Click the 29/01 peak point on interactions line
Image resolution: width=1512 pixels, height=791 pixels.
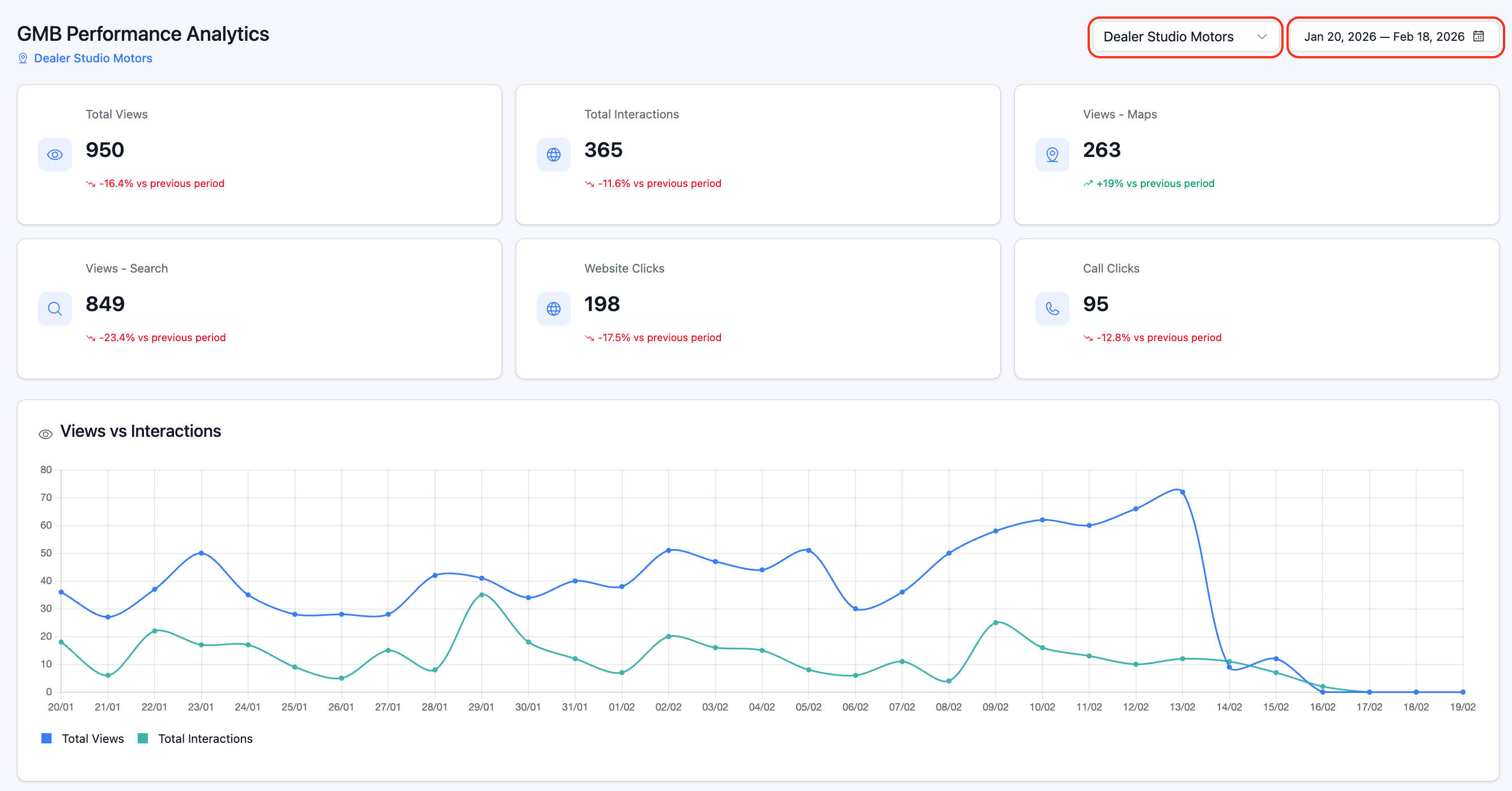pyautogui.click(x=481, y=594)
